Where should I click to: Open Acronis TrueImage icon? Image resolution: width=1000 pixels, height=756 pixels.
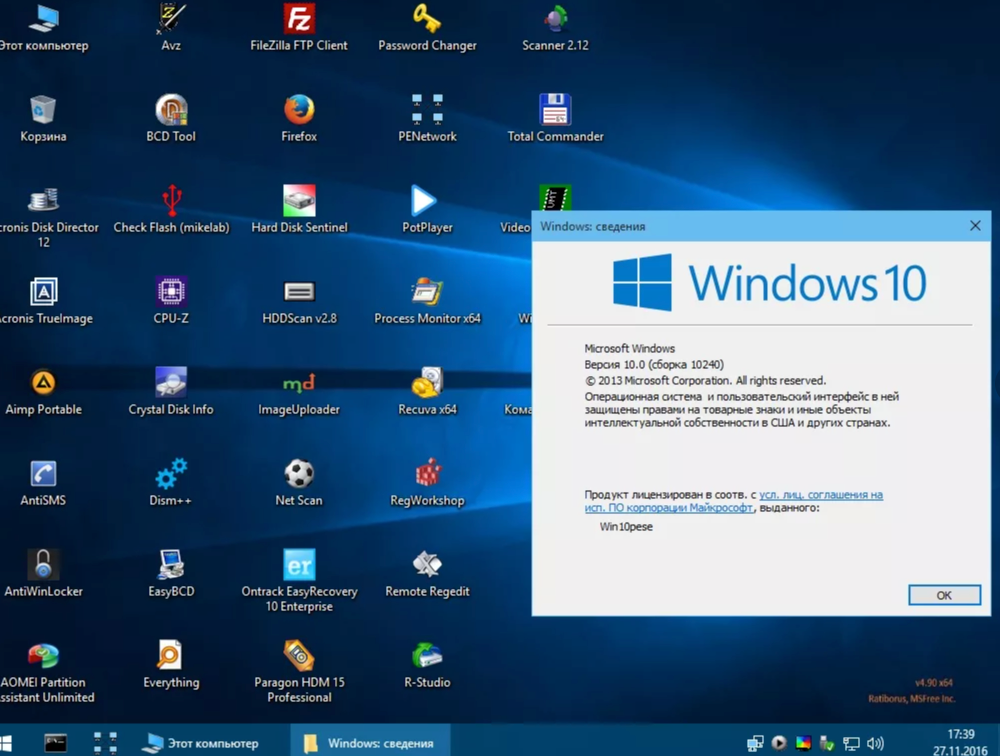[43, 300]
